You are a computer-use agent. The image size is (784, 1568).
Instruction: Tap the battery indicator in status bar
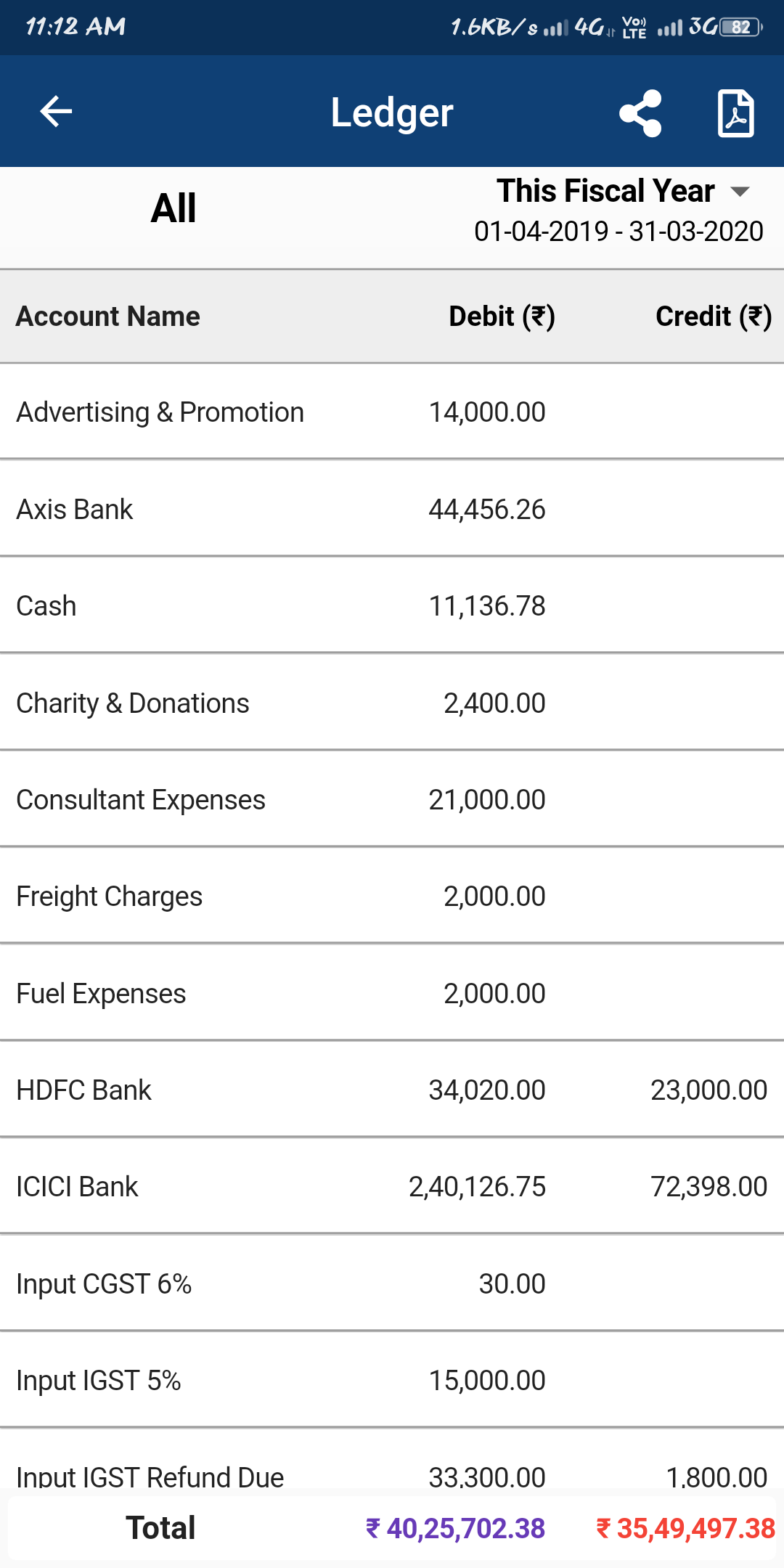click(740, 28)
